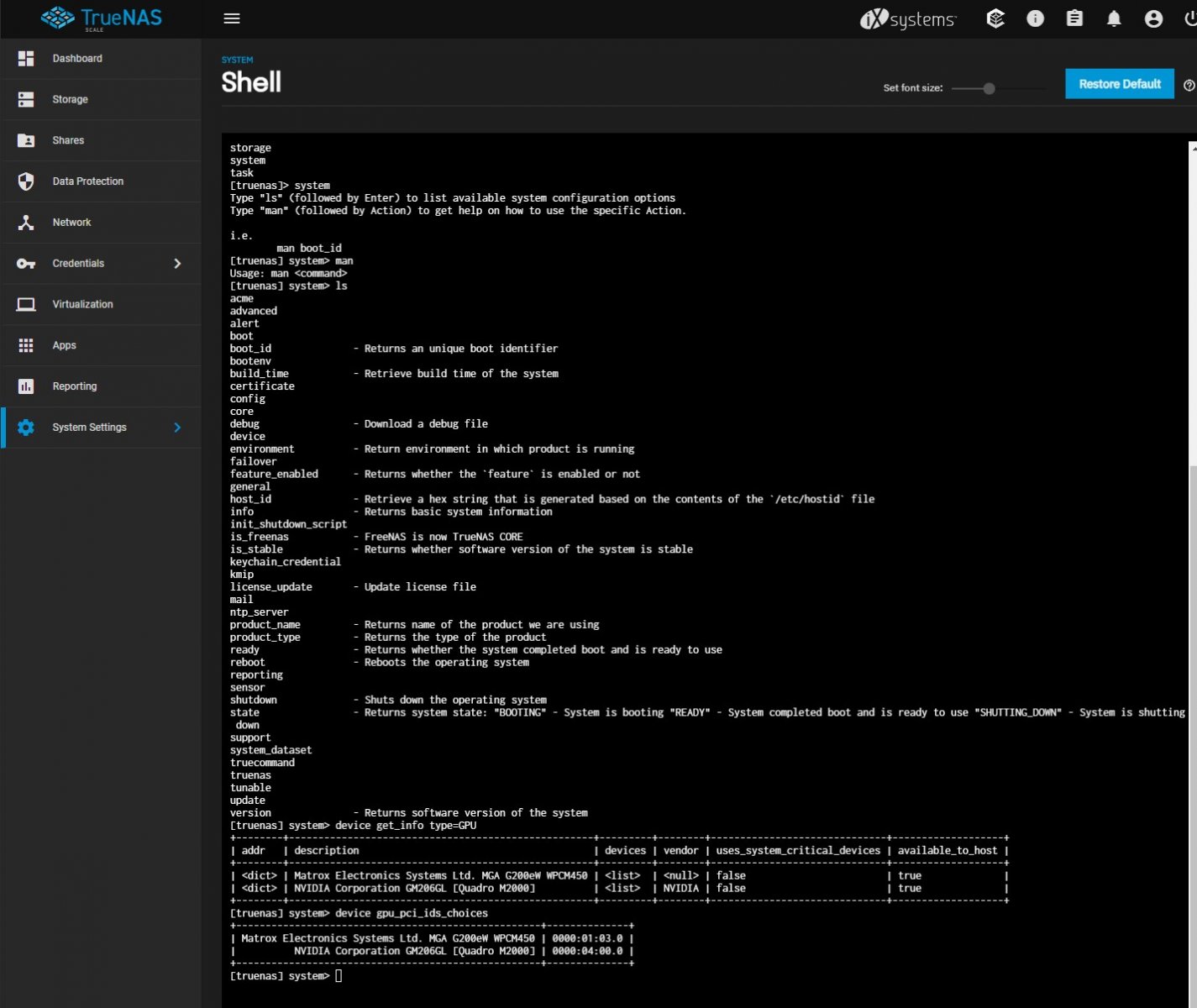The image size is (1197, 1008).
Task: Click the 'device get_info type=GPU' command text
Action: [x=406, y=826]
